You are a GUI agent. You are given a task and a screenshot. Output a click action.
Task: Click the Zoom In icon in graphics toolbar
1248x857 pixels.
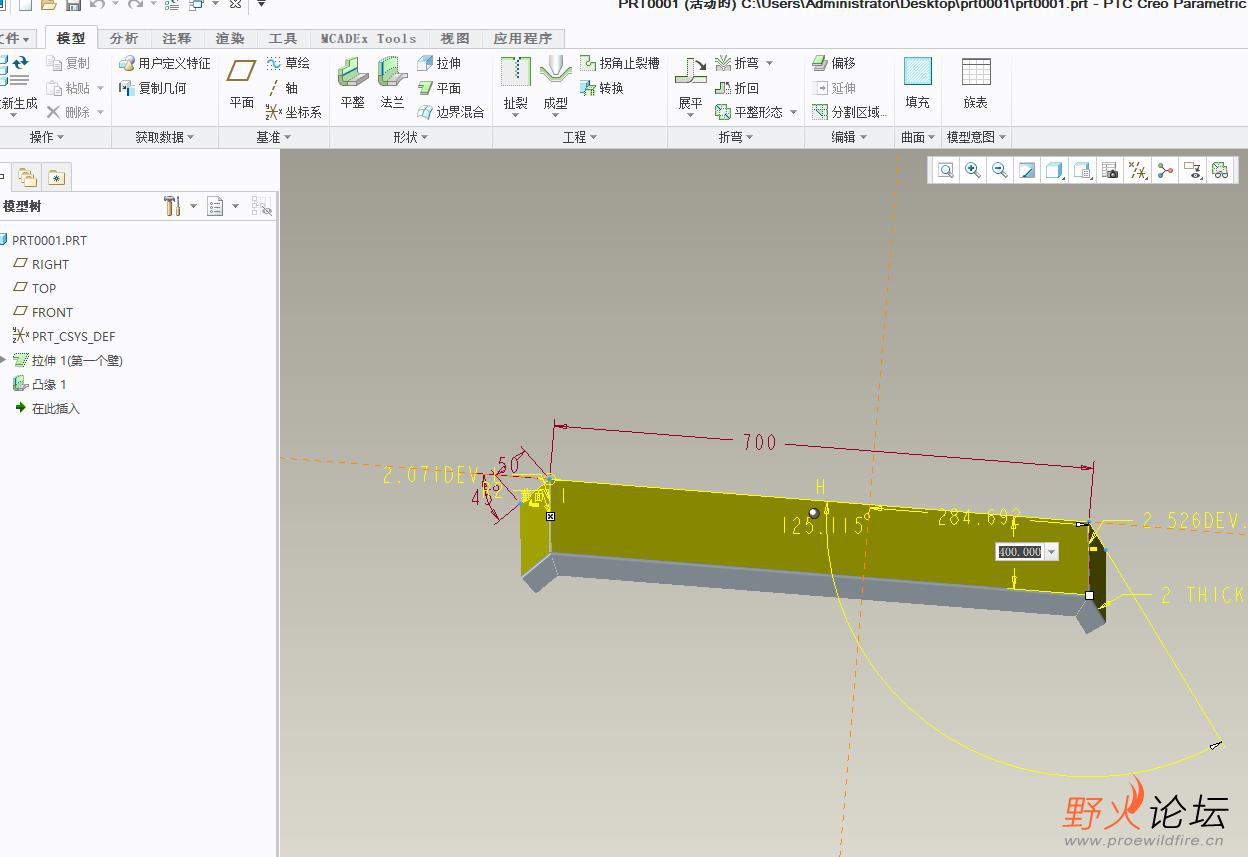[x=972, y=171]
